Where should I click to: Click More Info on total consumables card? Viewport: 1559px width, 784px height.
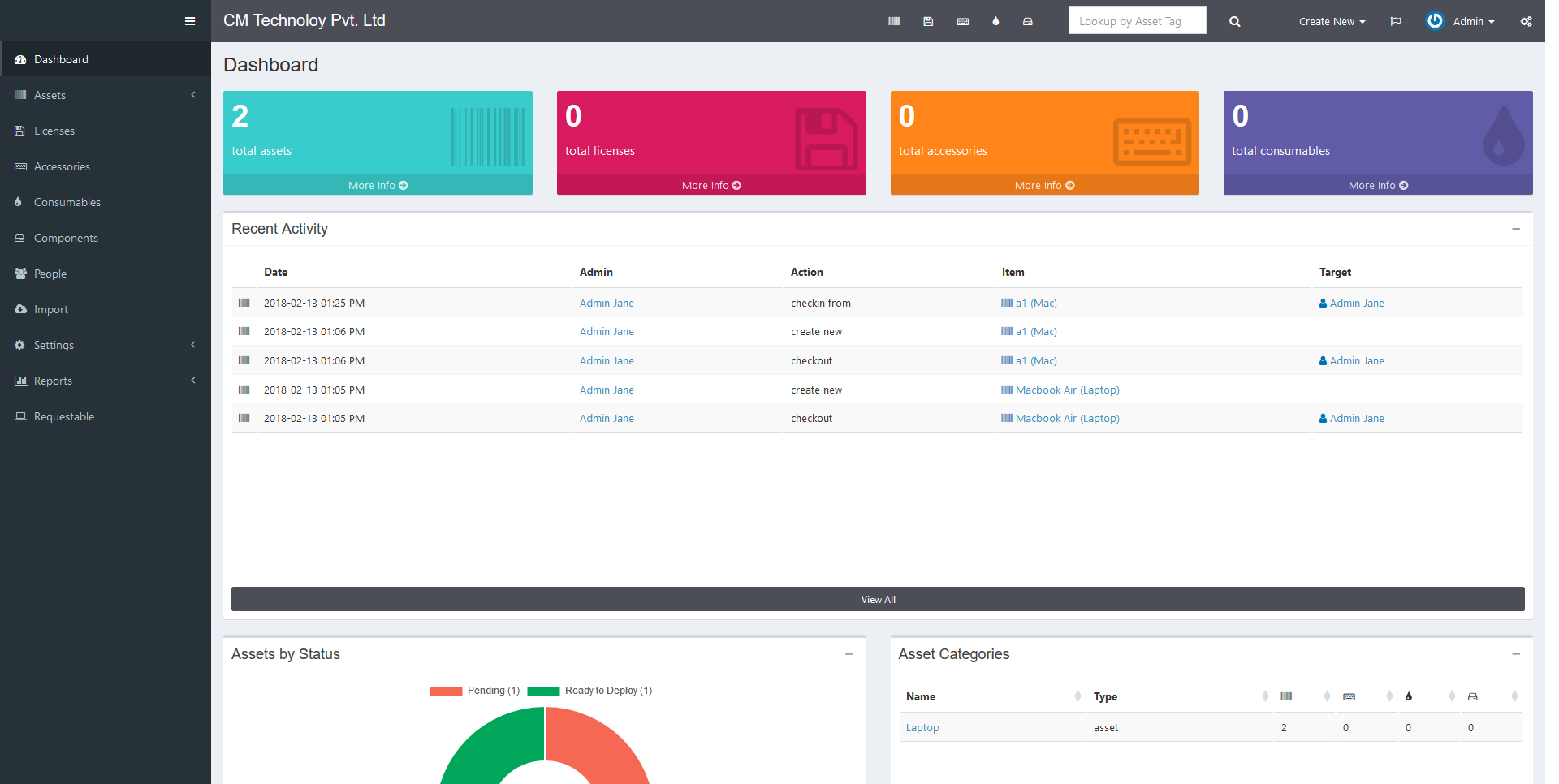(x=1378, y=185)
